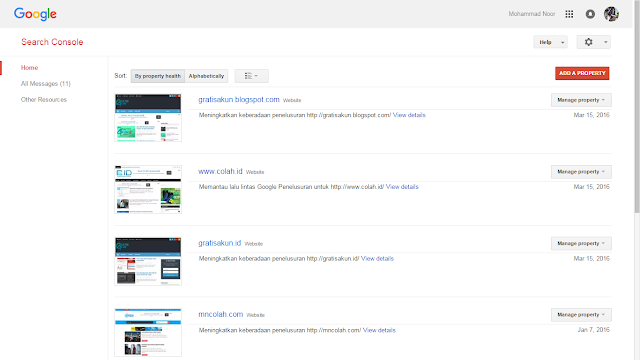The height and width of the screenshot is (360, 640).
Task: Open the Google apps grid icon
Action: (x=569, y=14)
